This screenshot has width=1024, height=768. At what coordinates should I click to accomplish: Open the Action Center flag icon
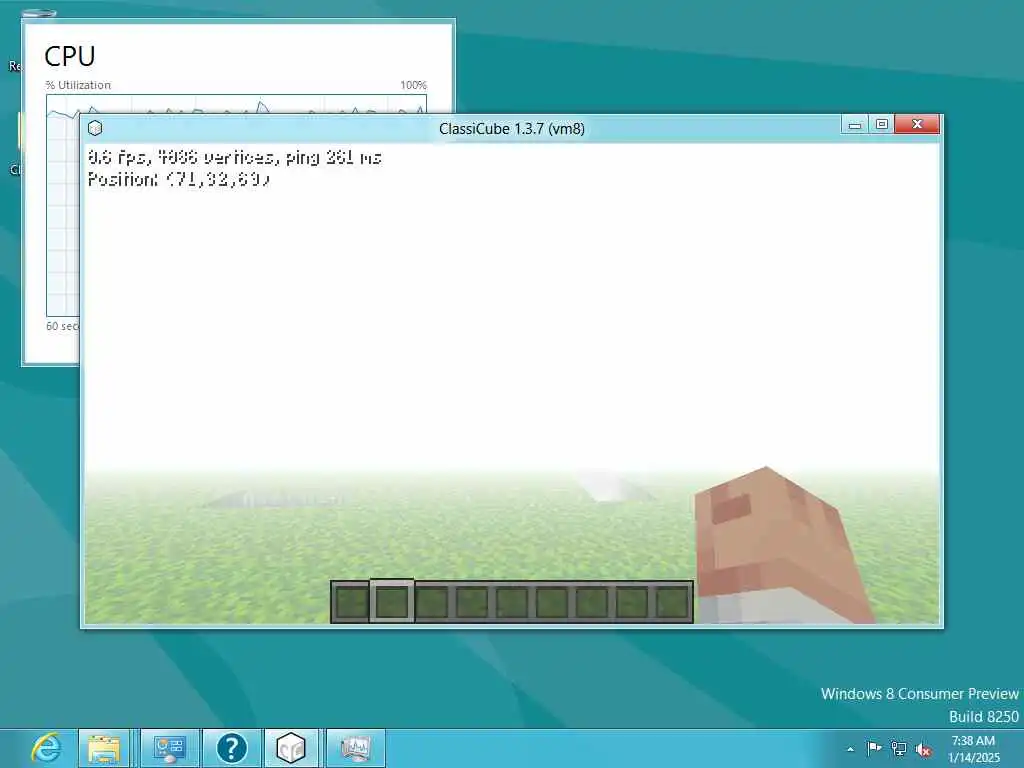[x=874, y=748]
